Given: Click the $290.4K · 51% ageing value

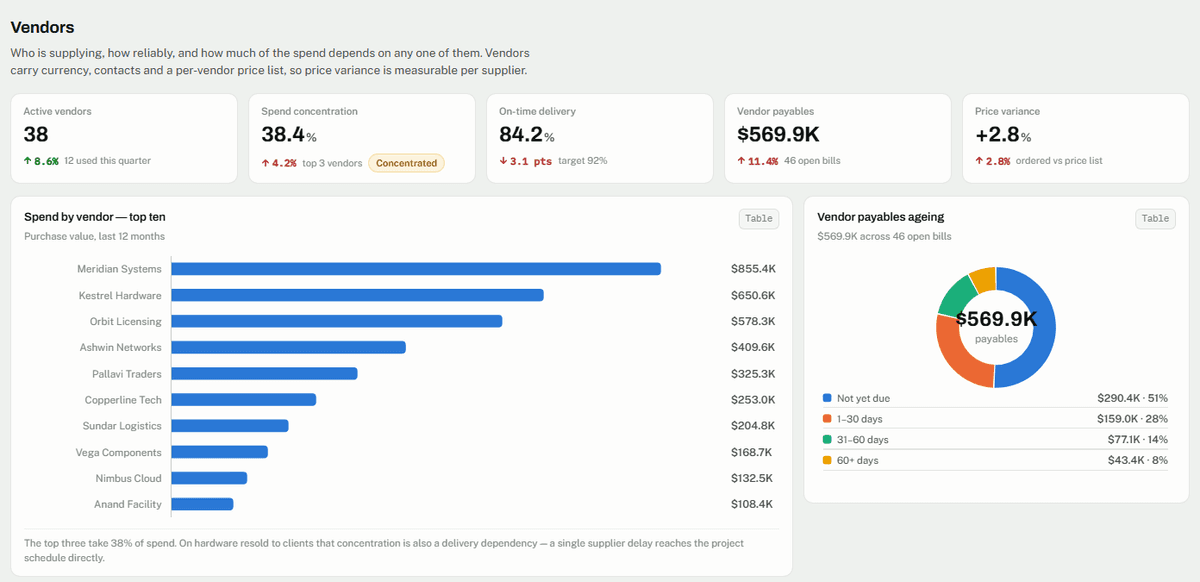Looking at the screenshot, I should click(x=1132, y=398).
